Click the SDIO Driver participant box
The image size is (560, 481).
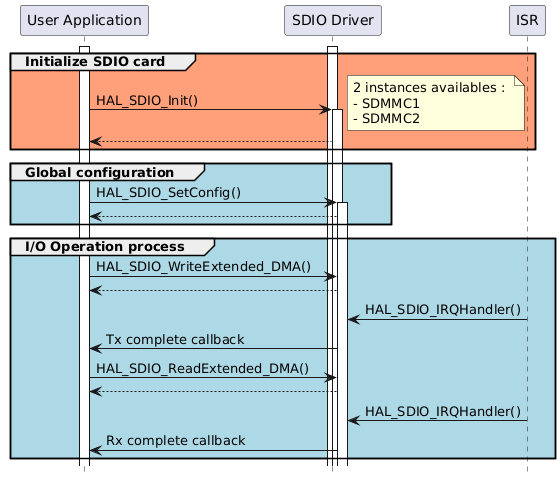(x=333, y=20)
